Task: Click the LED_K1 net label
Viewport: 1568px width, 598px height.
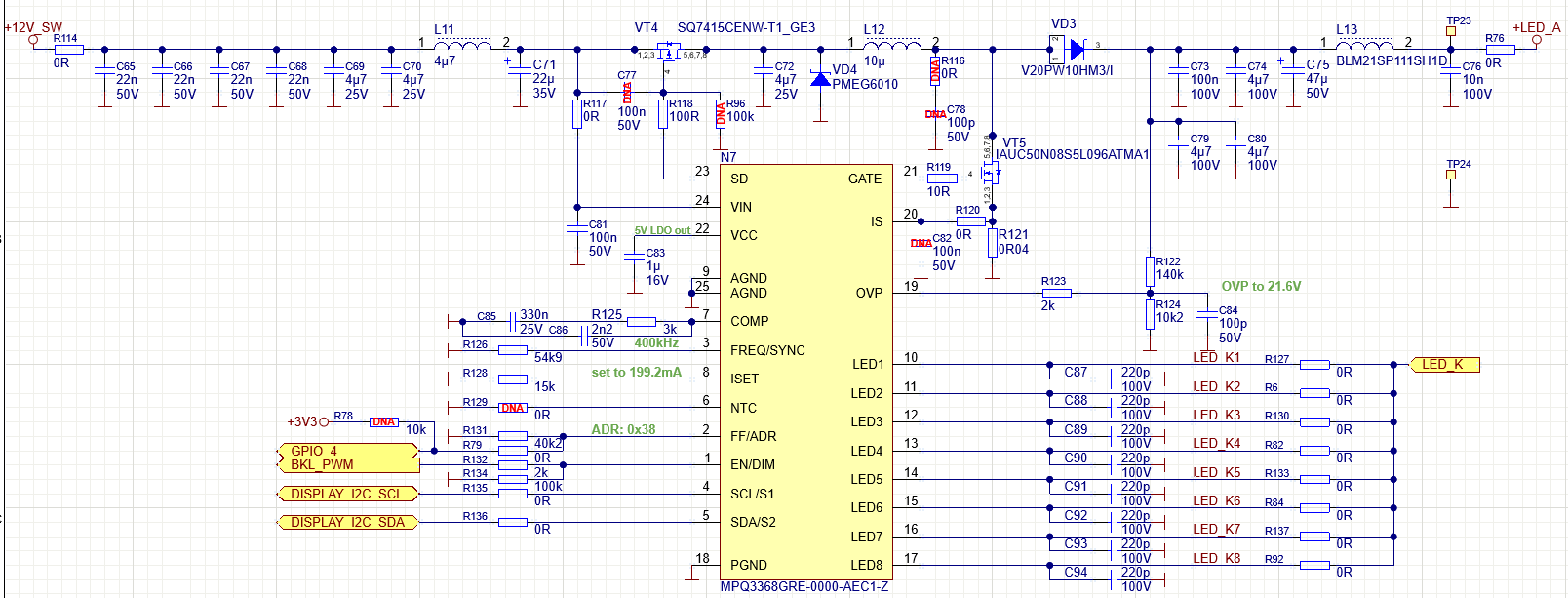Action: (1216, 357)
